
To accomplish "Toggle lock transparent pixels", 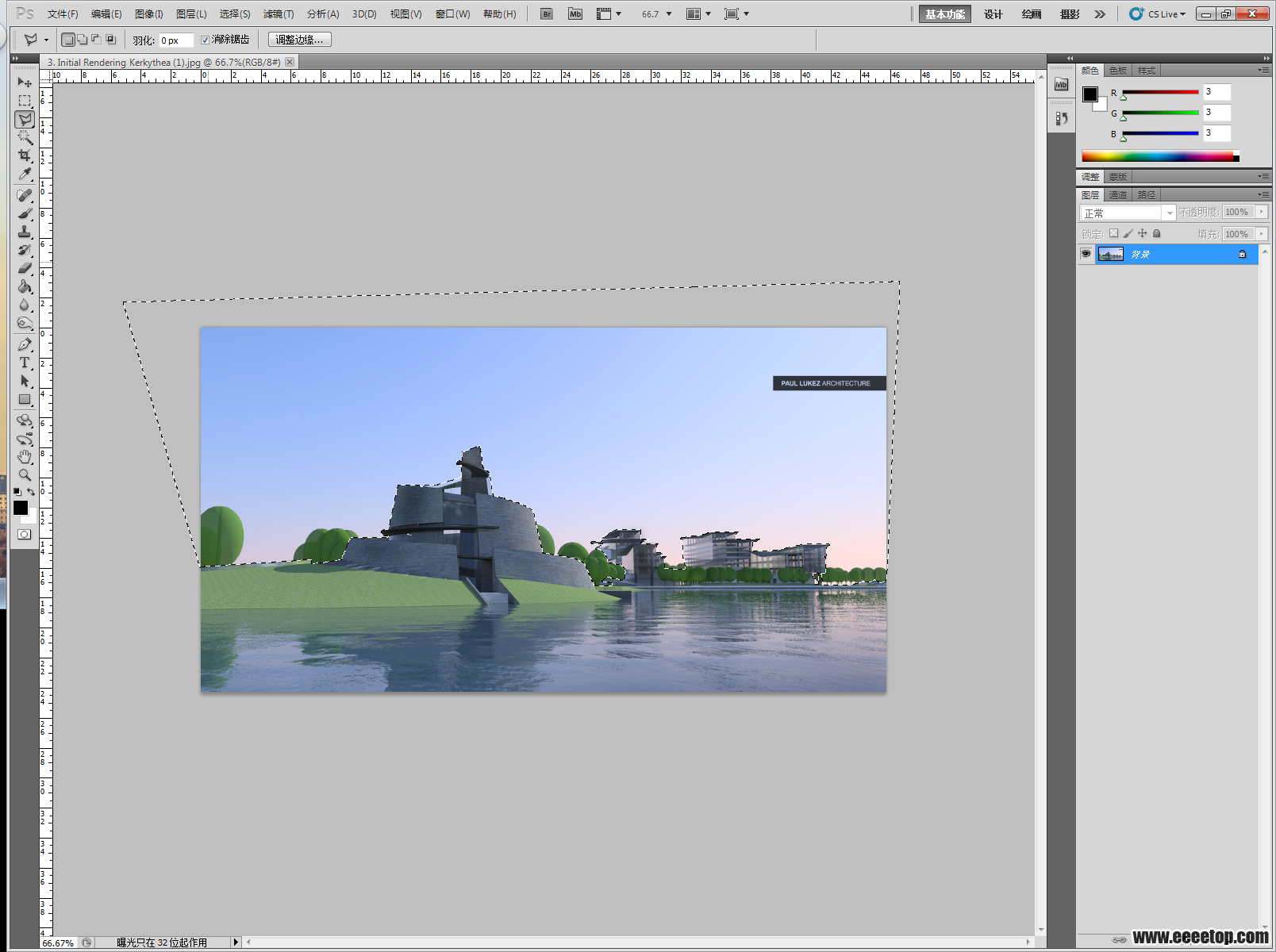I will (1113, 233).
